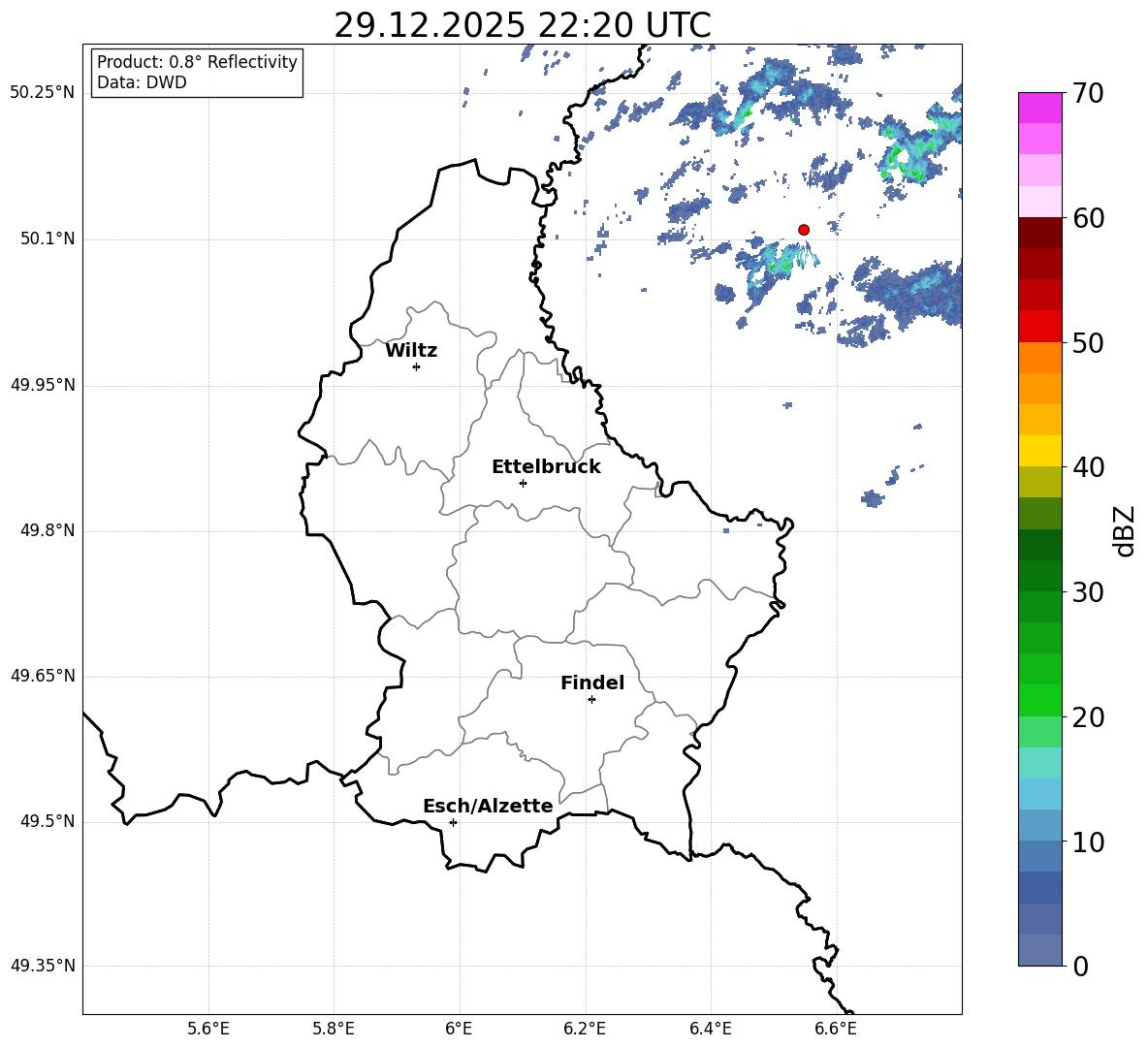Click the 30 colorbar tick label
The height and width of the screenshot is (1048, 1148).
click(1088, 592)
